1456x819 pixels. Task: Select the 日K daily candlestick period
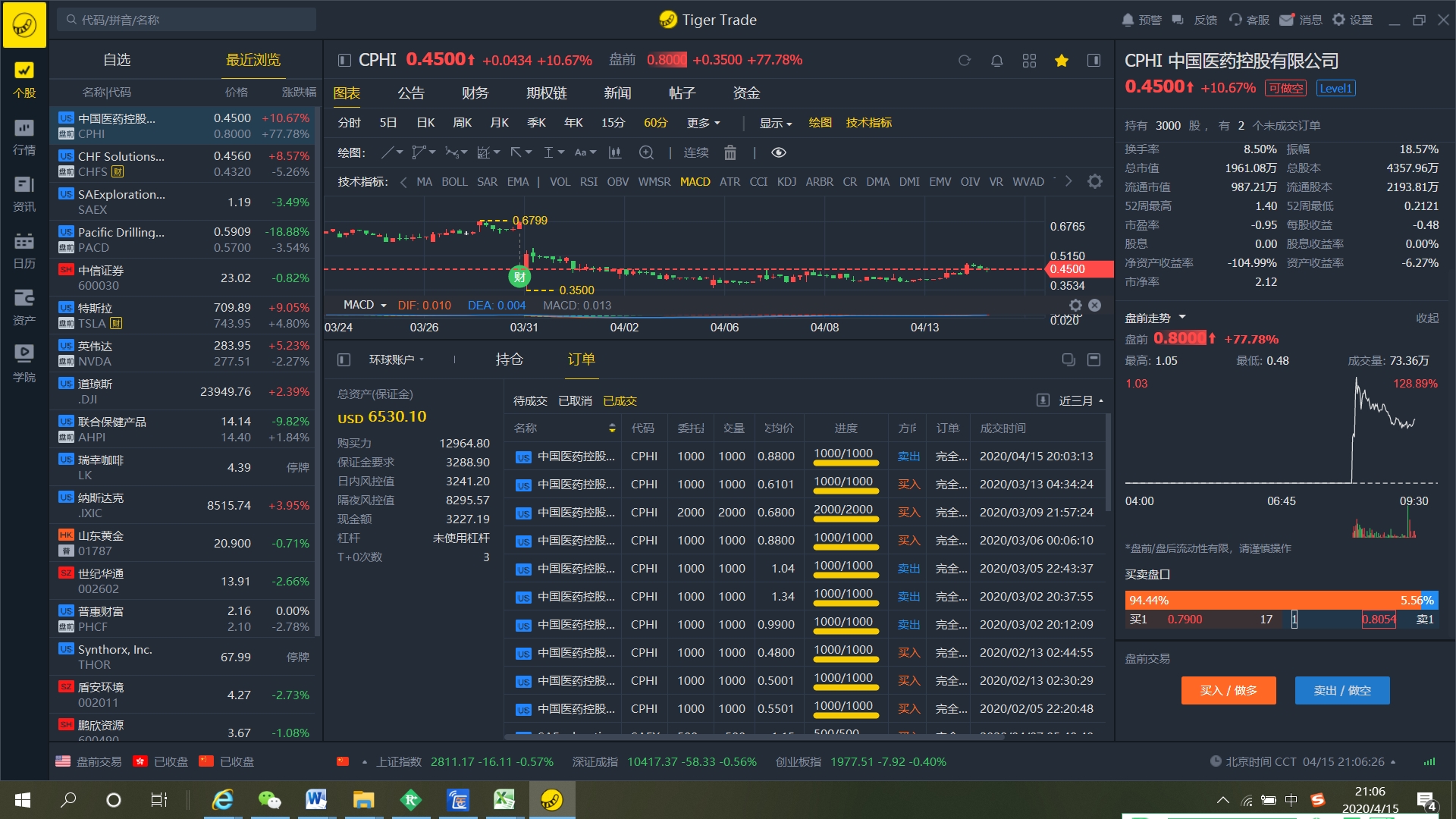point(425,122)
